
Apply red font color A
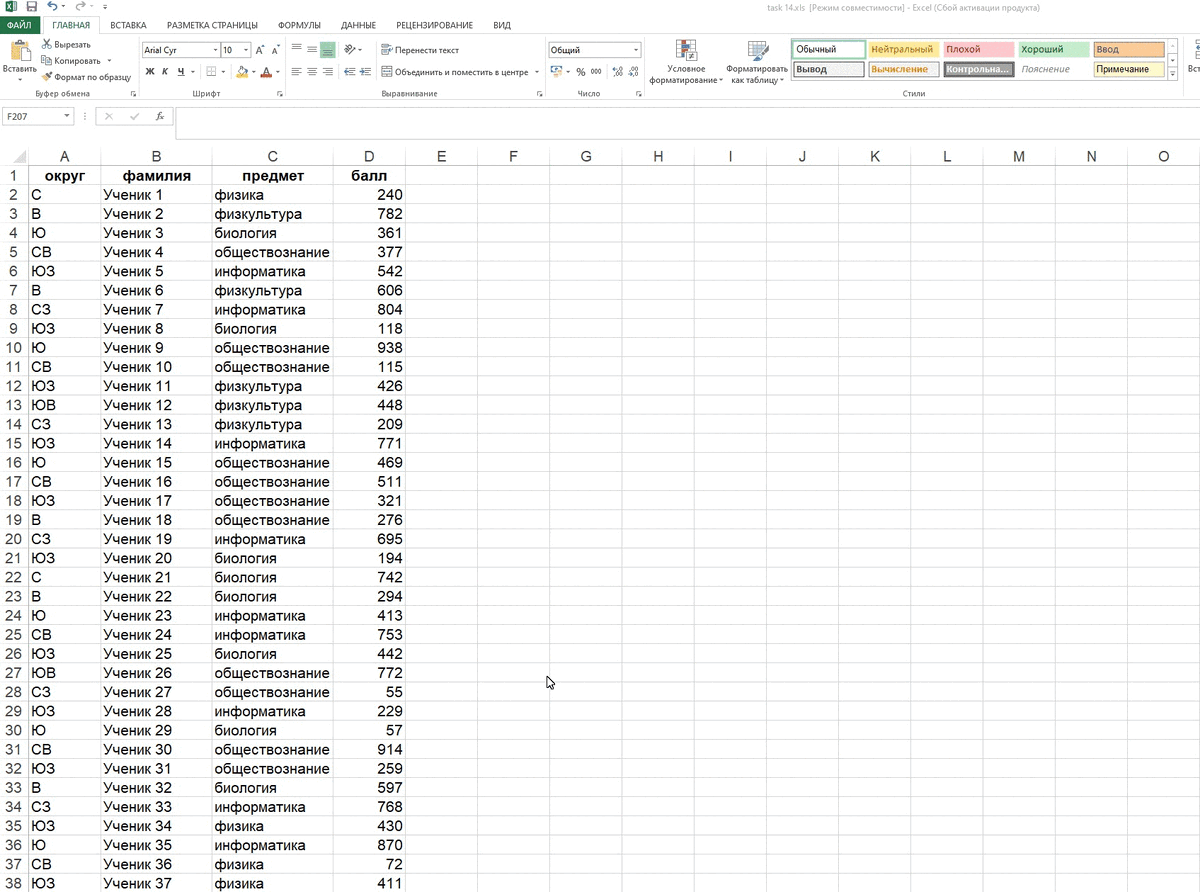click(266, 72)
